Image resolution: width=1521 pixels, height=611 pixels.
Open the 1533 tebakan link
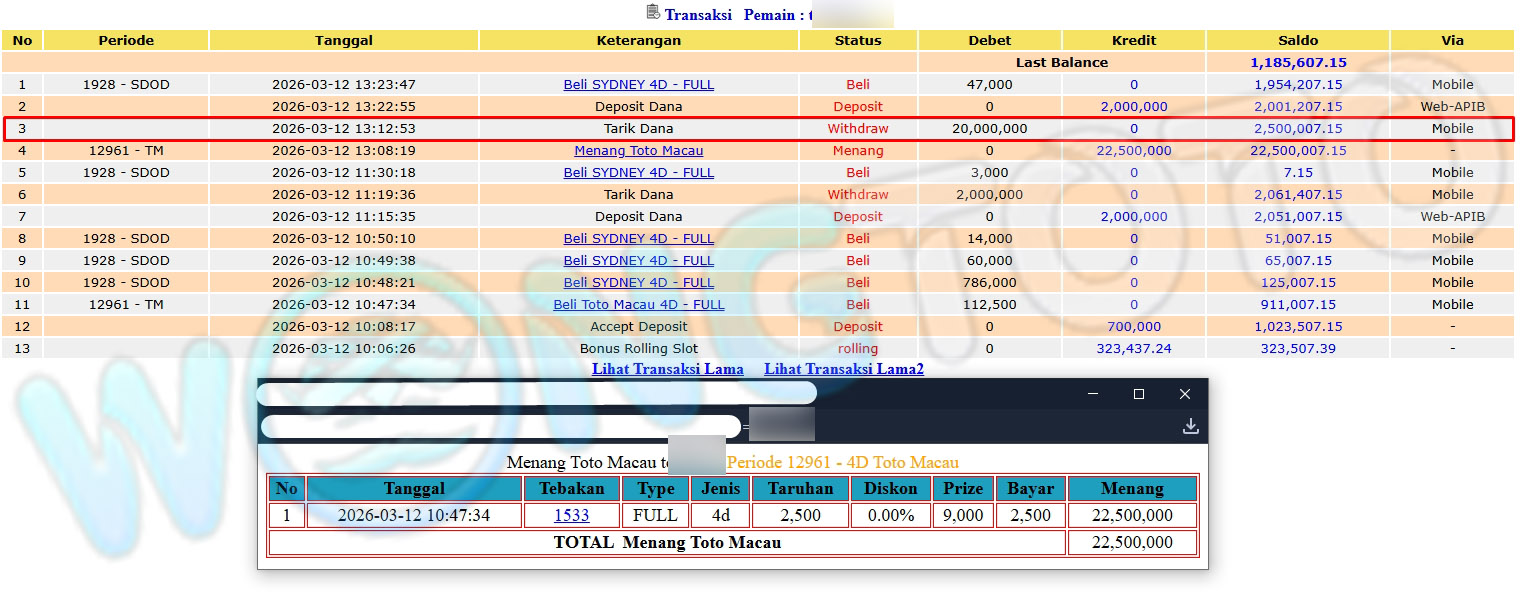(x=571, y=516)
